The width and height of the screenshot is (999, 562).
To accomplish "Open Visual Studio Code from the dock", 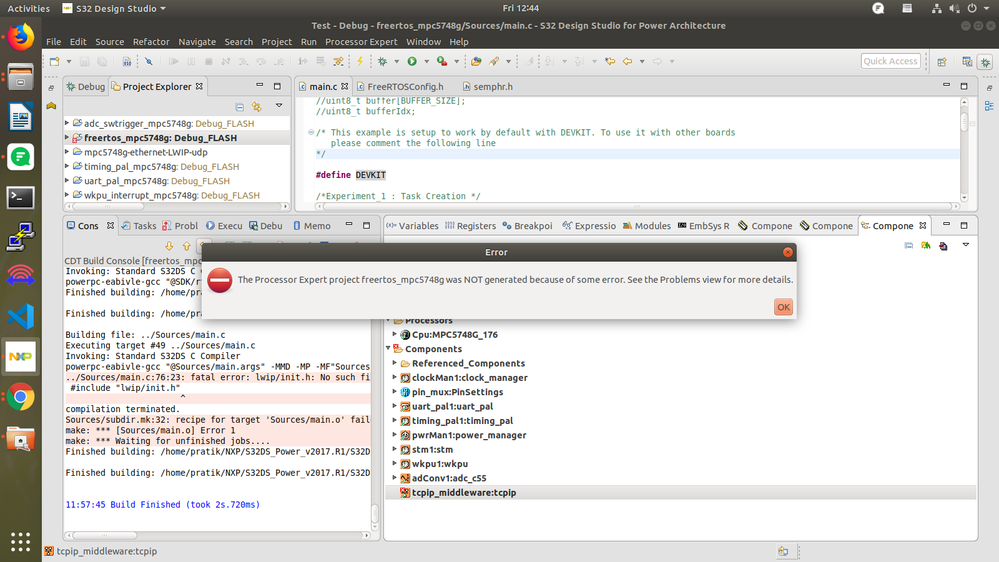I will pos(20,317).
